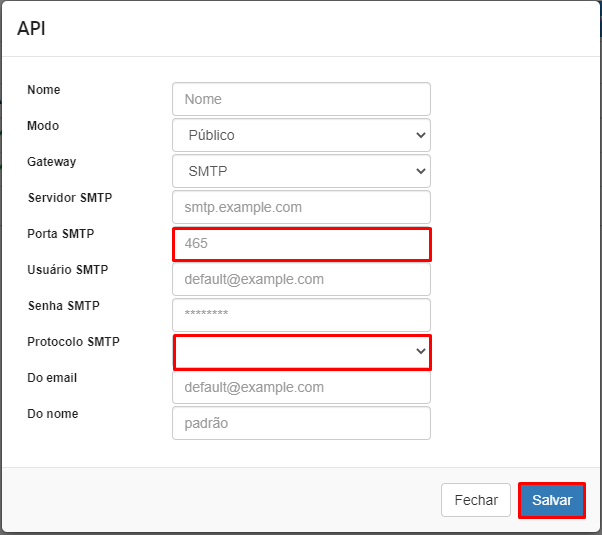This screenshot has width=602, height=535.
Task: Click the Modo label text
Action: pyautogui.click(x=43, y=126)
